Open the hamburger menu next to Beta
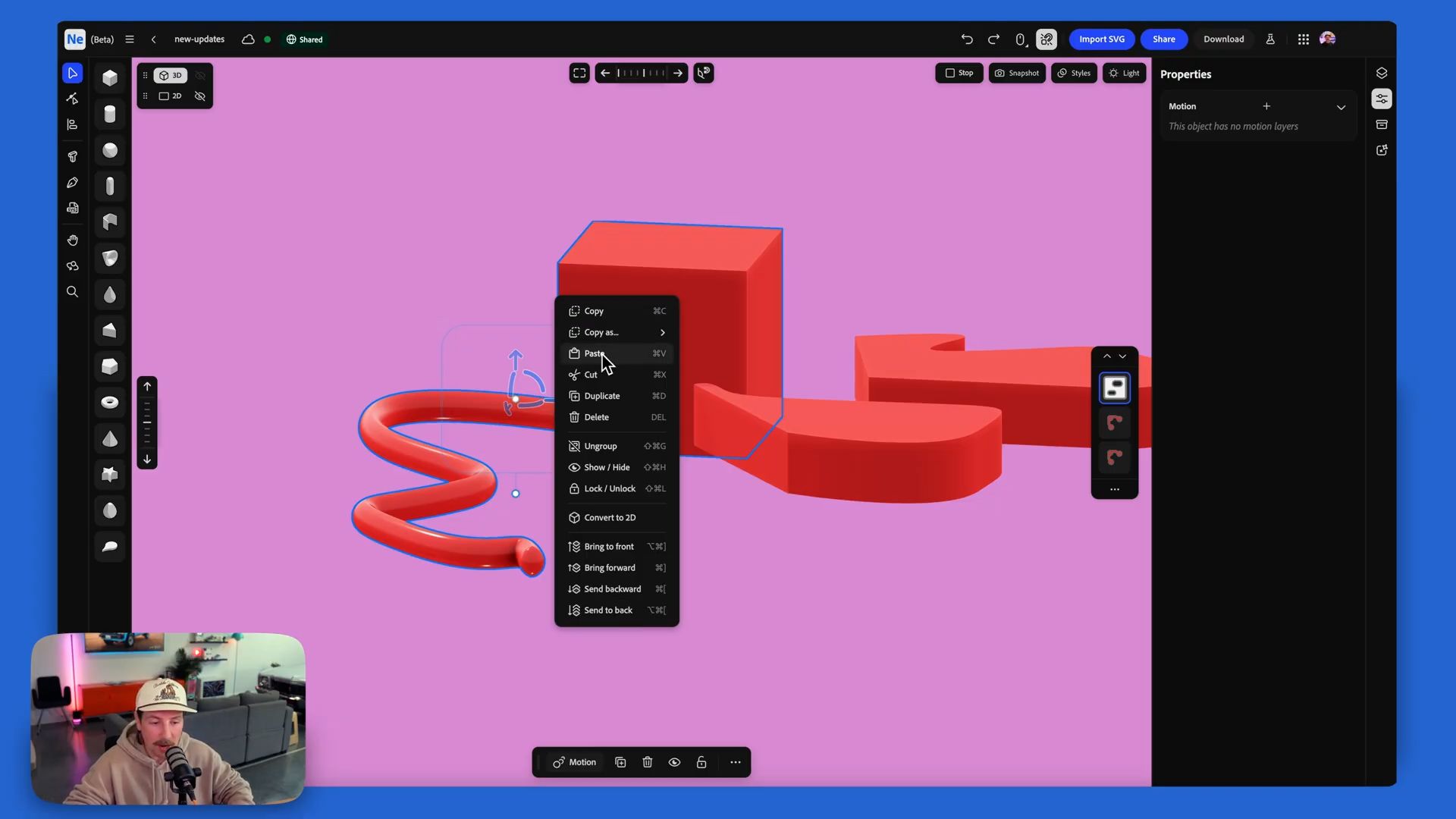 click(130, 39)
